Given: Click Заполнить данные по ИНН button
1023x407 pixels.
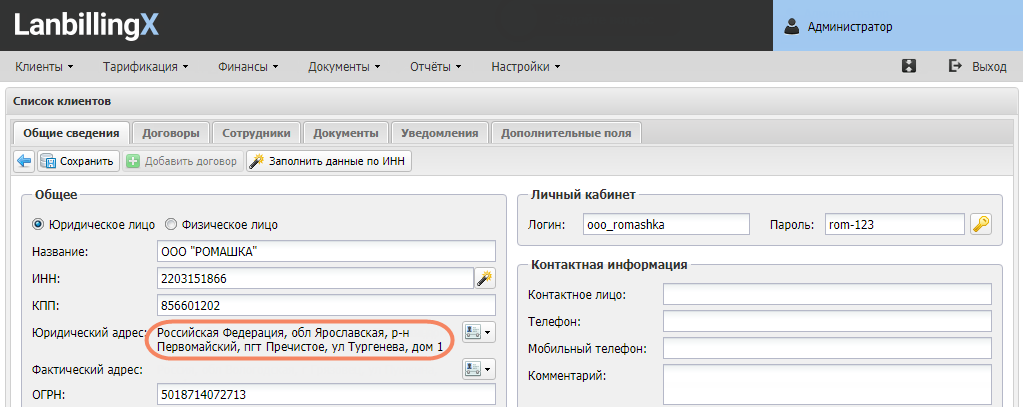Looking at the screenshot, I should tap(329, 161).
